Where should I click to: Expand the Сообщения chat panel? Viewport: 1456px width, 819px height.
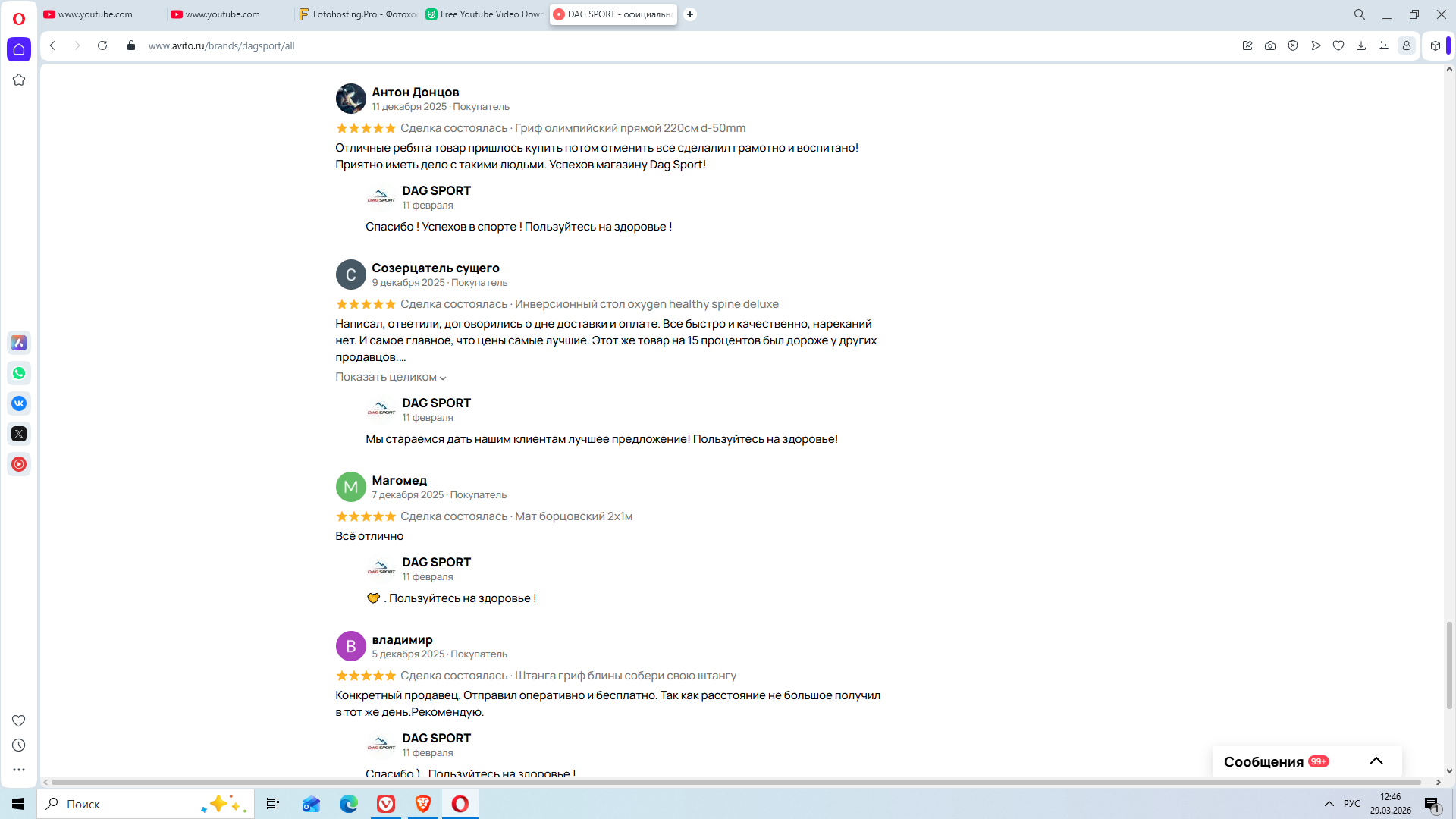(1376, 761)
